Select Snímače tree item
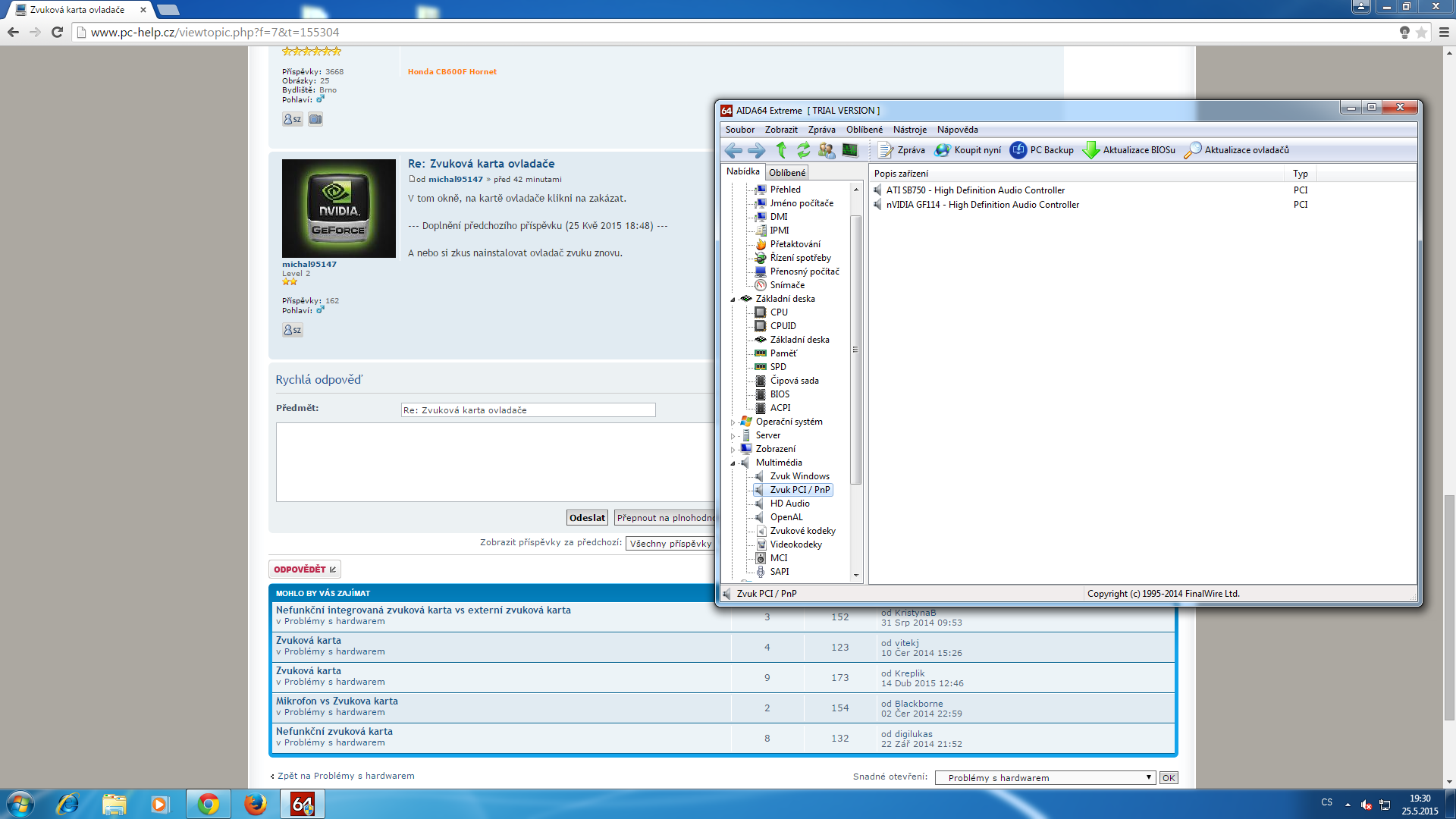 (787, 285)
